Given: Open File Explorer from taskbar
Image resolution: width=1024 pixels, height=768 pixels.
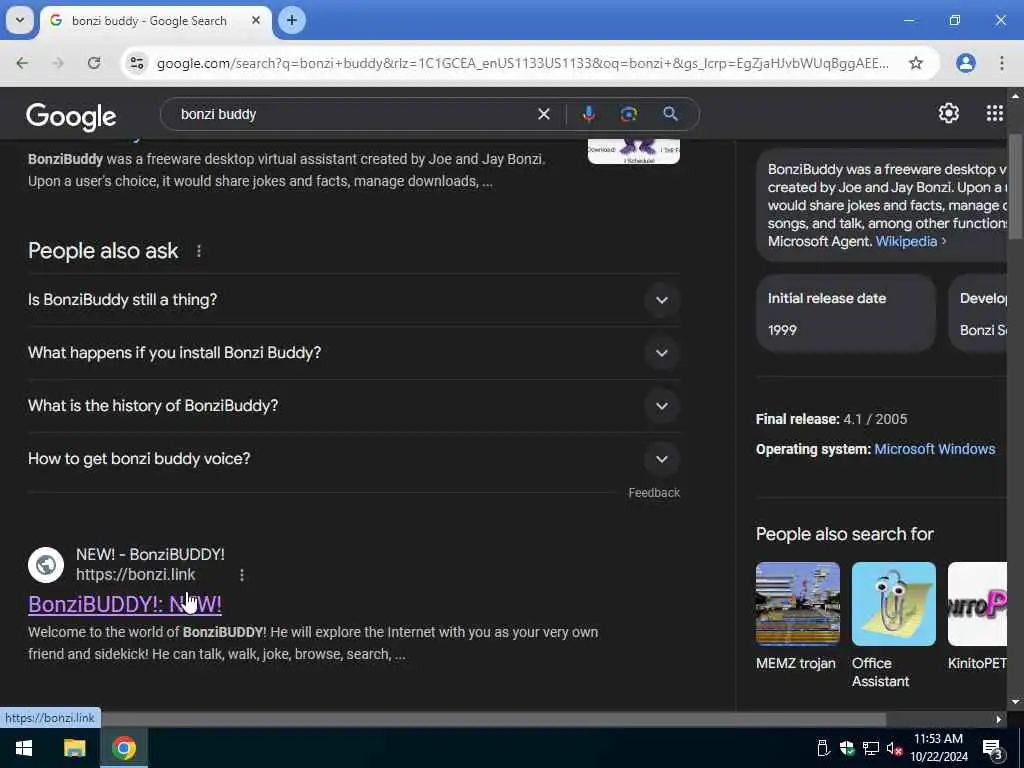Looking at the screenshot, I should (x=74, y=748).
